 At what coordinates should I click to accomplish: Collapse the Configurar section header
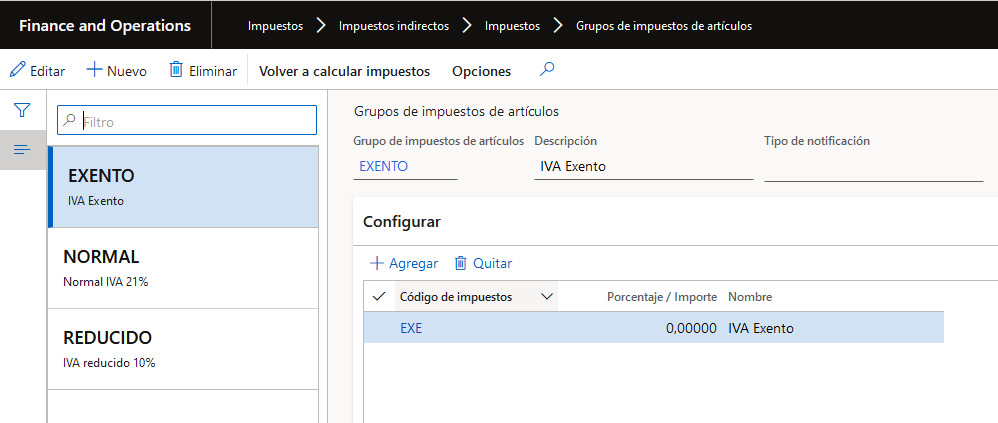pos(402,222)
